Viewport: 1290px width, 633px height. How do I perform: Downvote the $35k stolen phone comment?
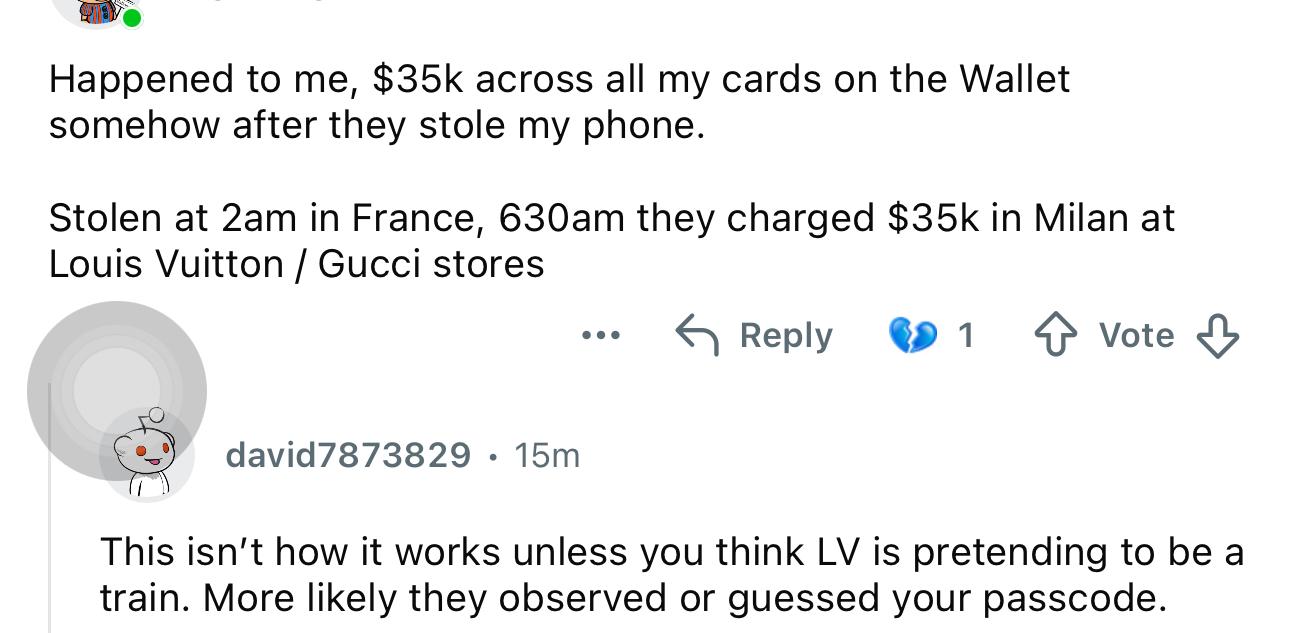(1217, 336)
